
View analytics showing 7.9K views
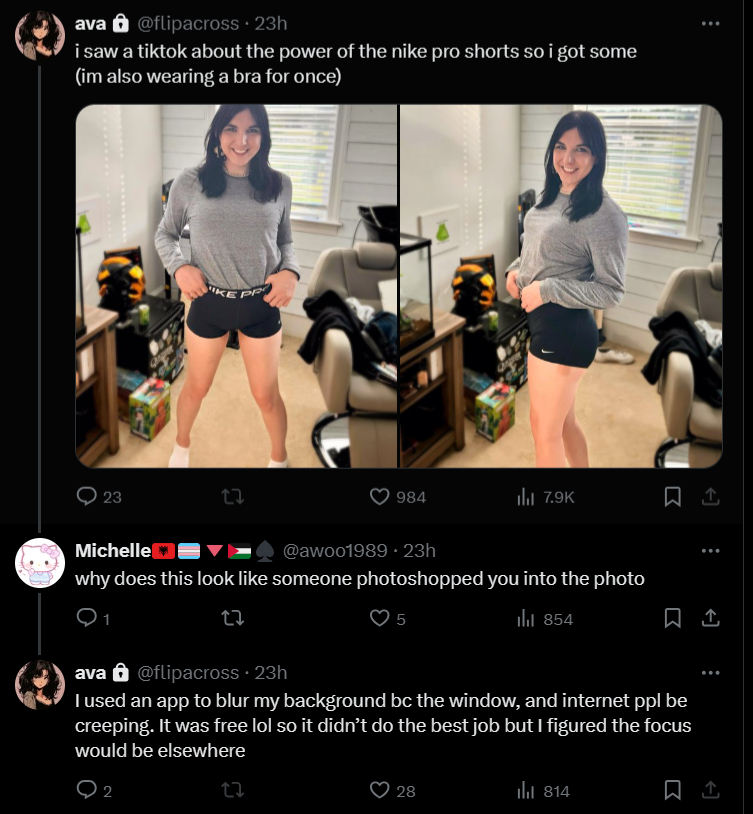pos(545,497)
